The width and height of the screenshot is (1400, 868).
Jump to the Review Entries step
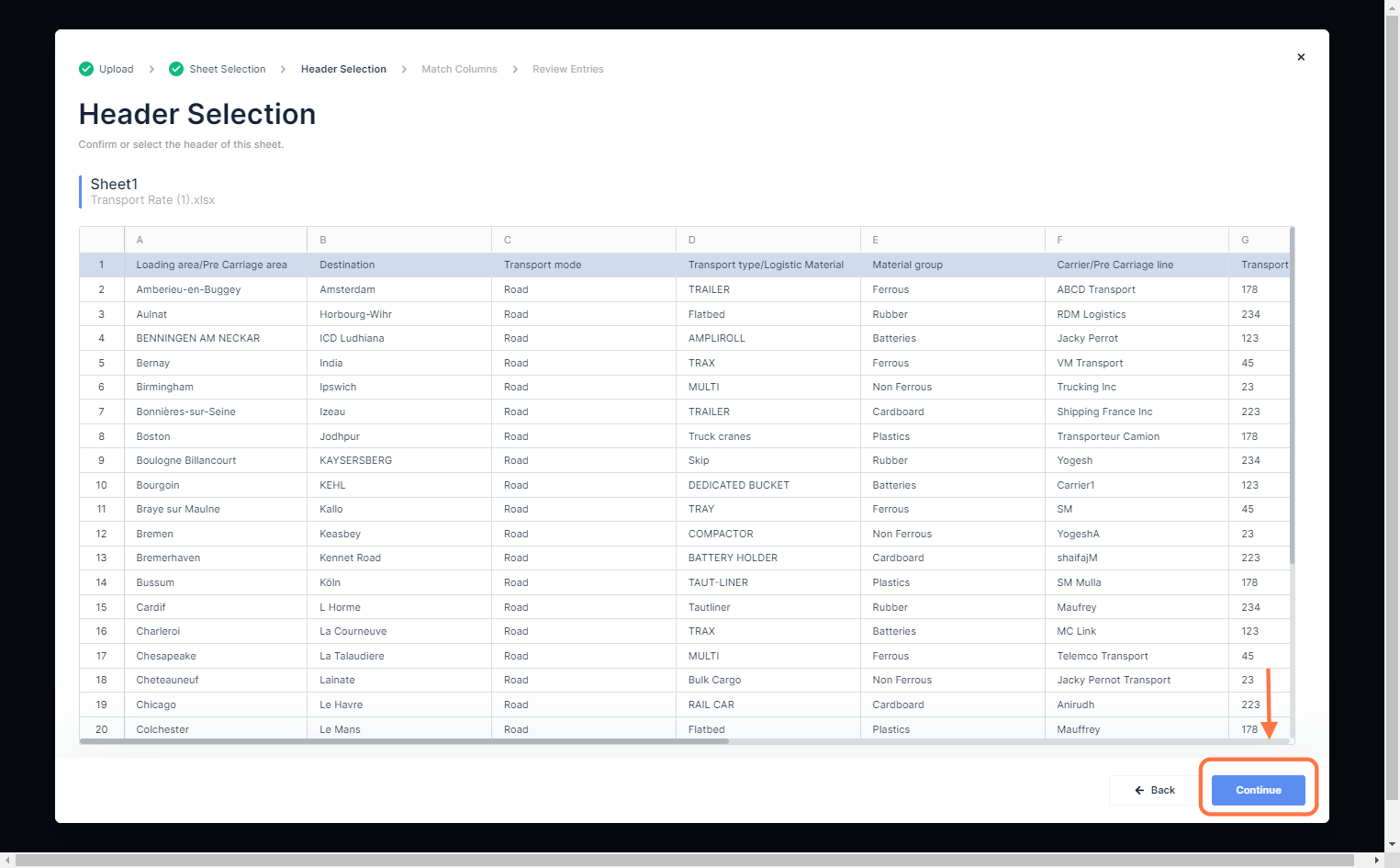[568, 69]
